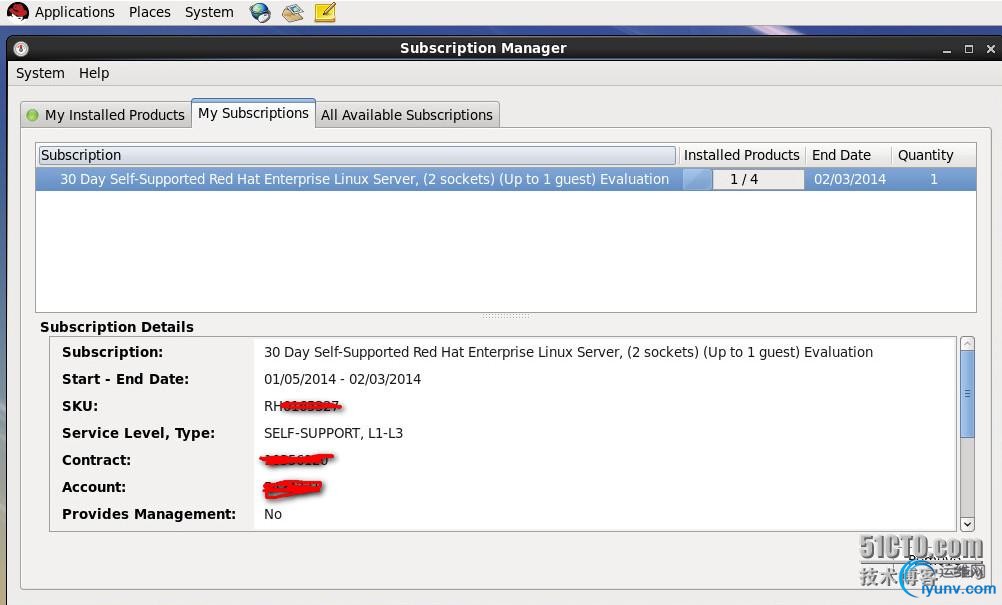Sort by Installed Products column header

tap(741, 155)
